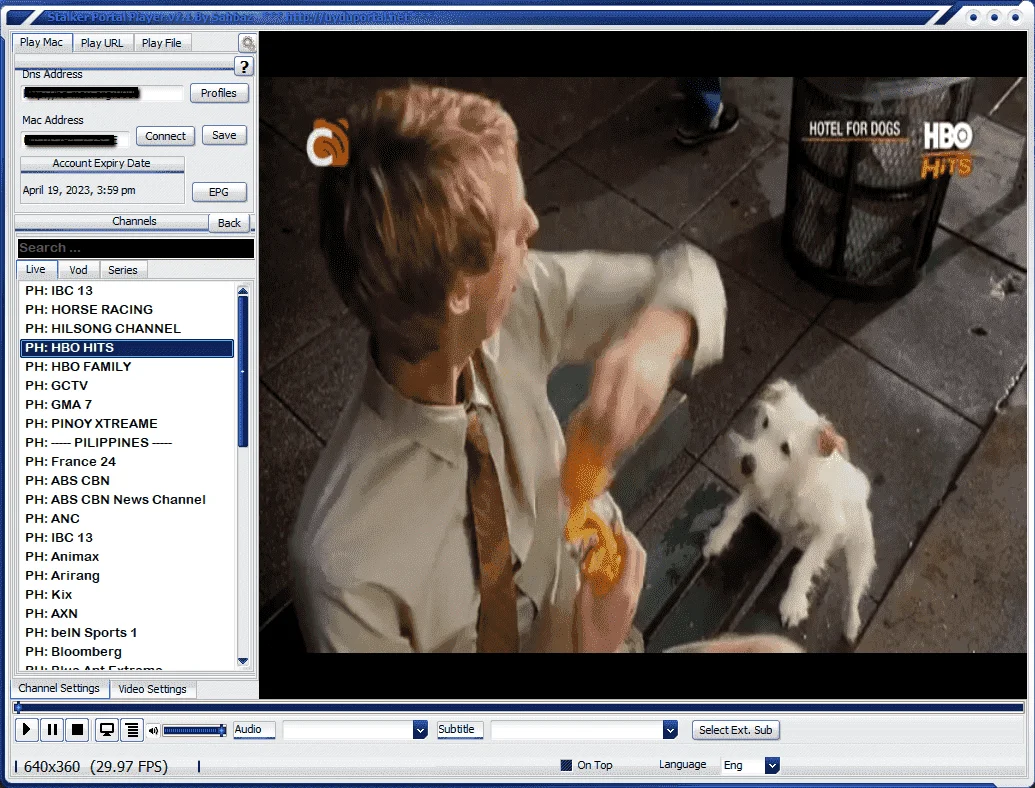1035x788 pixels.
Task: Open the Channel Settings tab
Action: coord(59,688)
